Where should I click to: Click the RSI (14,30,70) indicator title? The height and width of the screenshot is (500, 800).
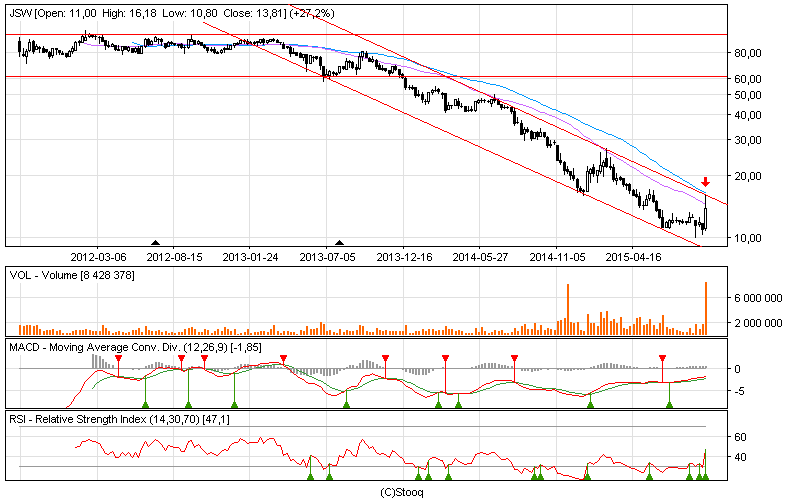[119, 419]
